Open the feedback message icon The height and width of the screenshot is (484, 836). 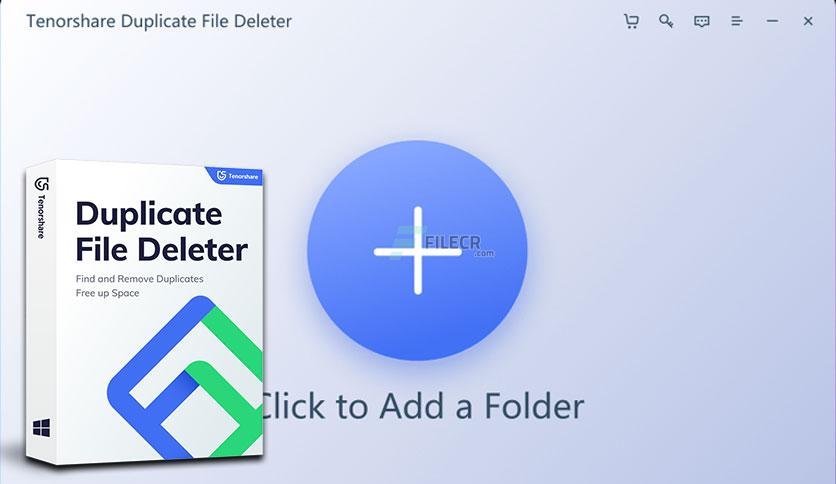coord(702,21)
